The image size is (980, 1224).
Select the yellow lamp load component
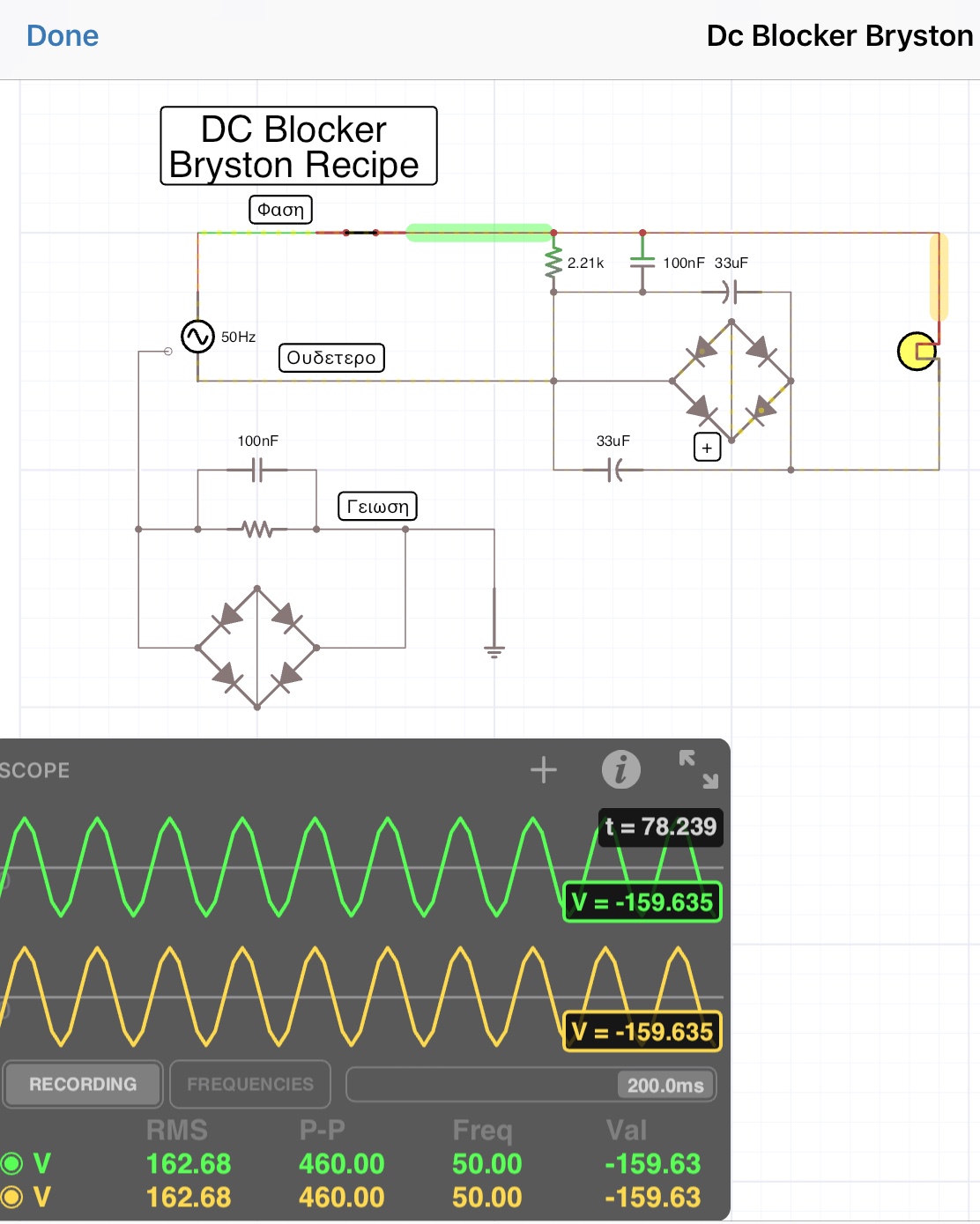coord(917,352)
